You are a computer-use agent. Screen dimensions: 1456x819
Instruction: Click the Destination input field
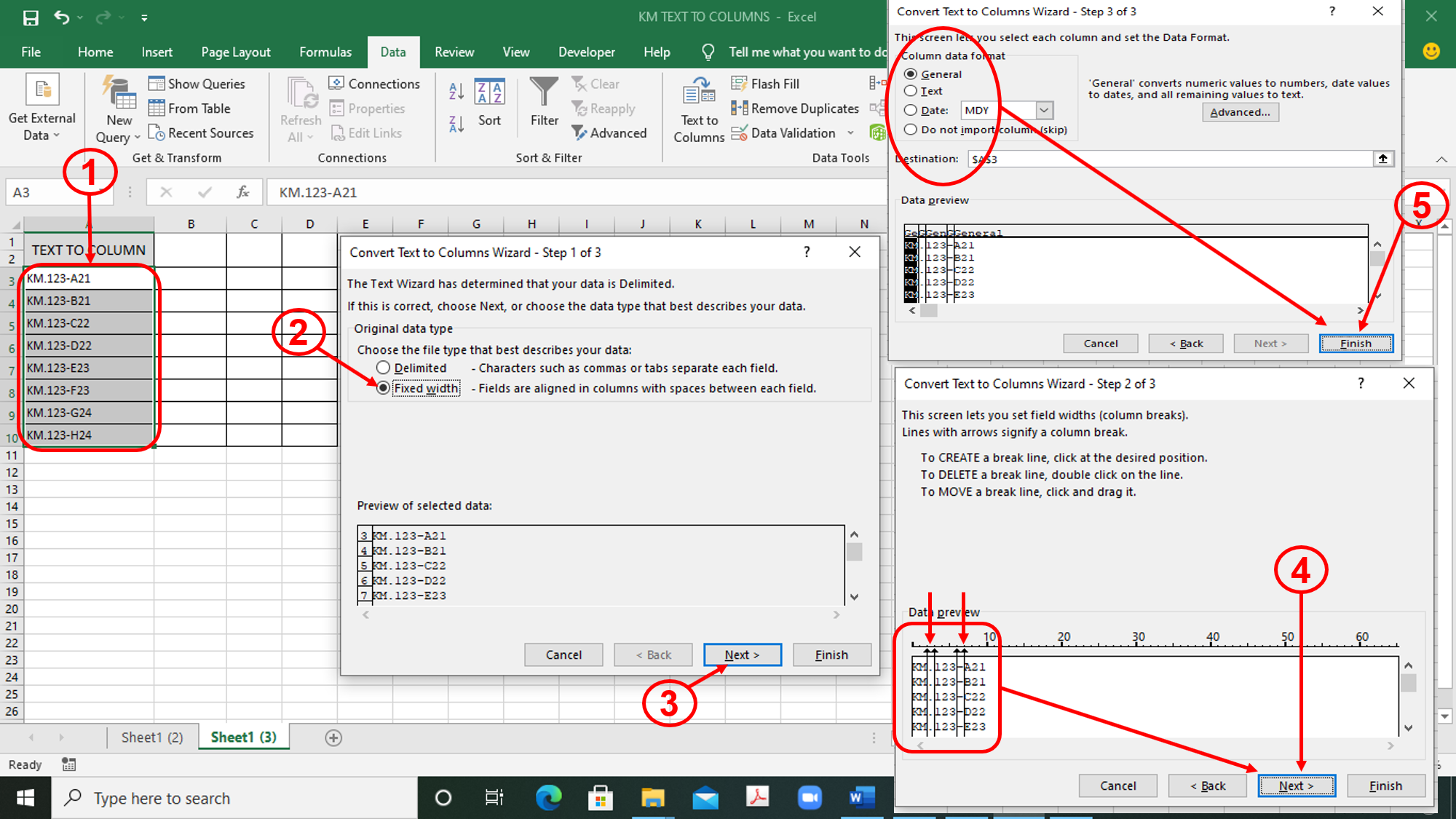[x=1165, y=159]
